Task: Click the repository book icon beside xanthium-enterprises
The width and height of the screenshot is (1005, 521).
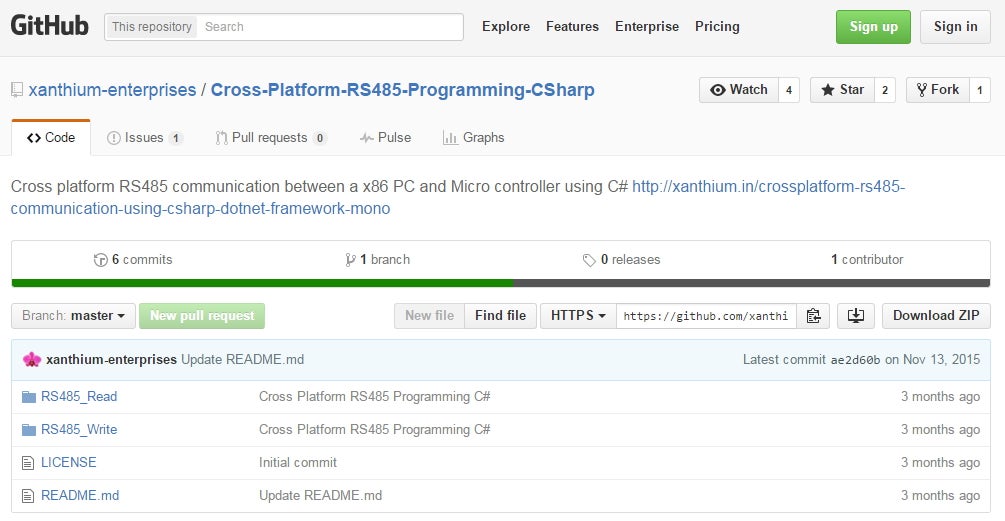Action: pos(17,90)
